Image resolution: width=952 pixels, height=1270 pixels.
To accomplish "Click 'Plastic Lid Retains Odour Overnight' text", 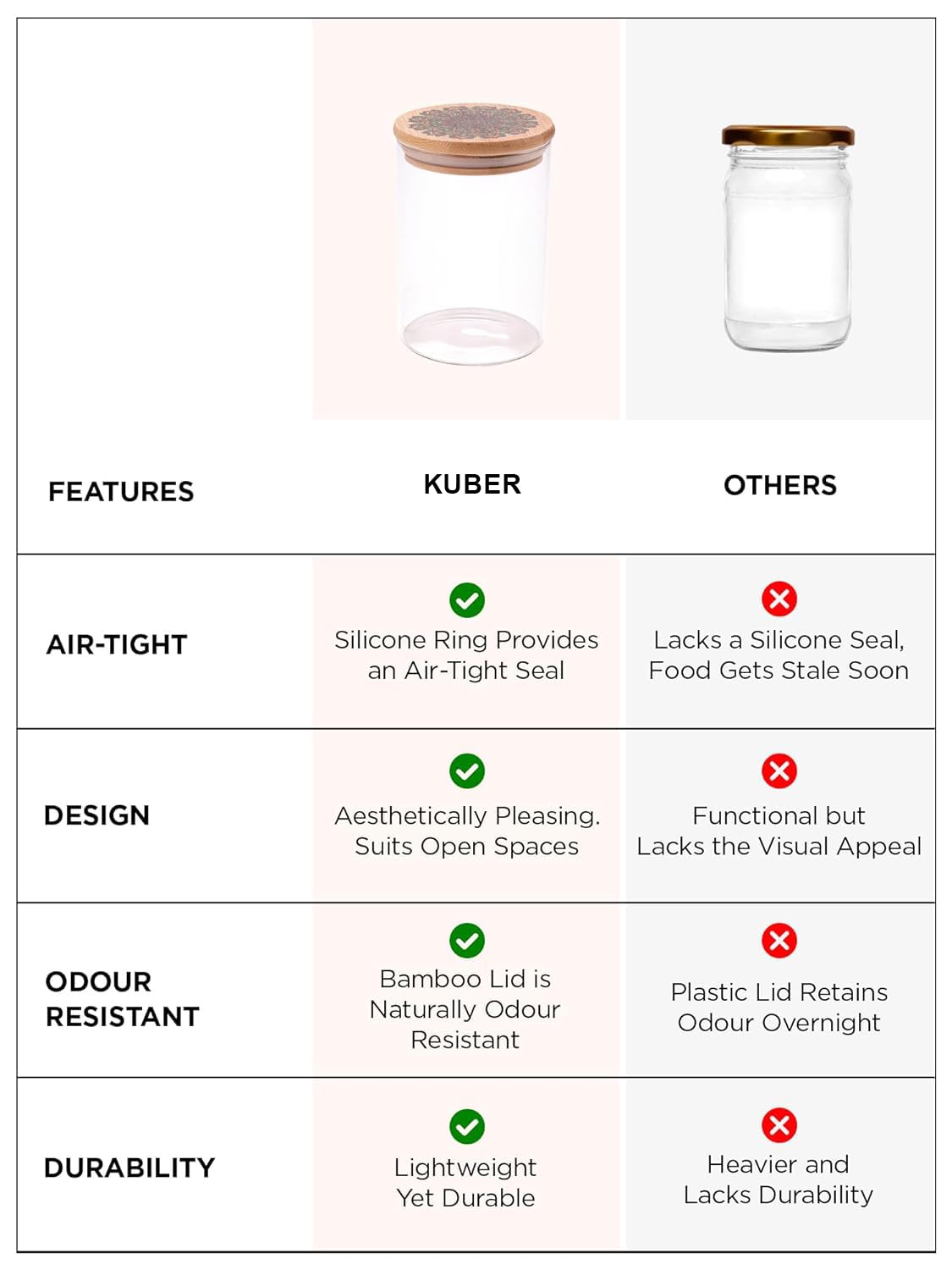I will point(779,1008).
